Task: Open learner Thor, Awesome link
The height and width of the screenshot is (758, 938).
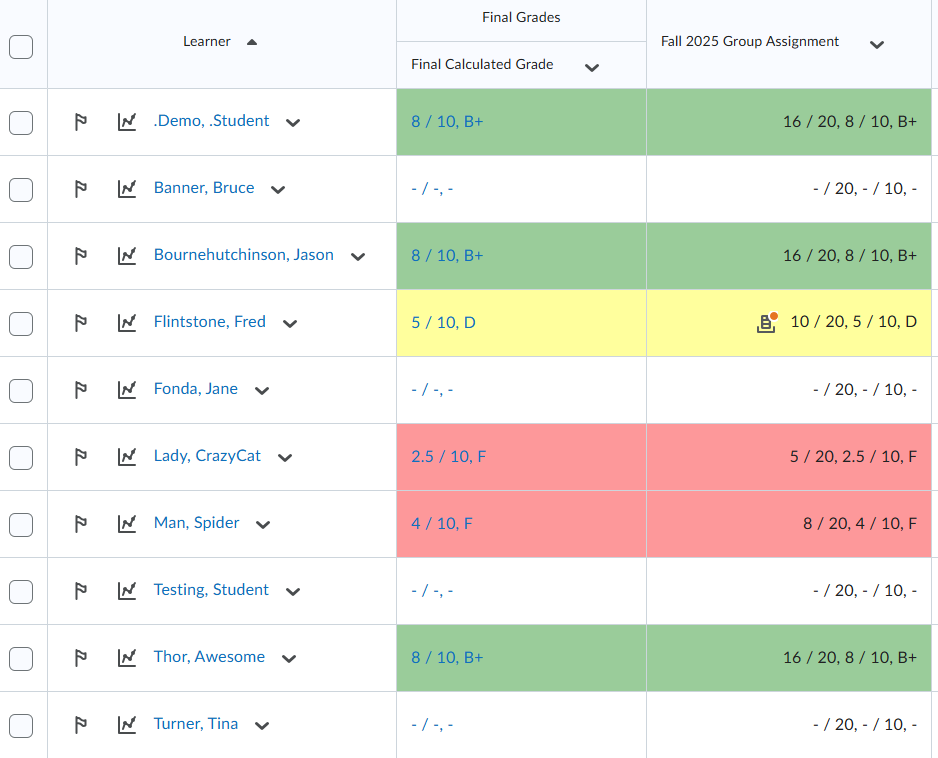Action: point(209,657)
